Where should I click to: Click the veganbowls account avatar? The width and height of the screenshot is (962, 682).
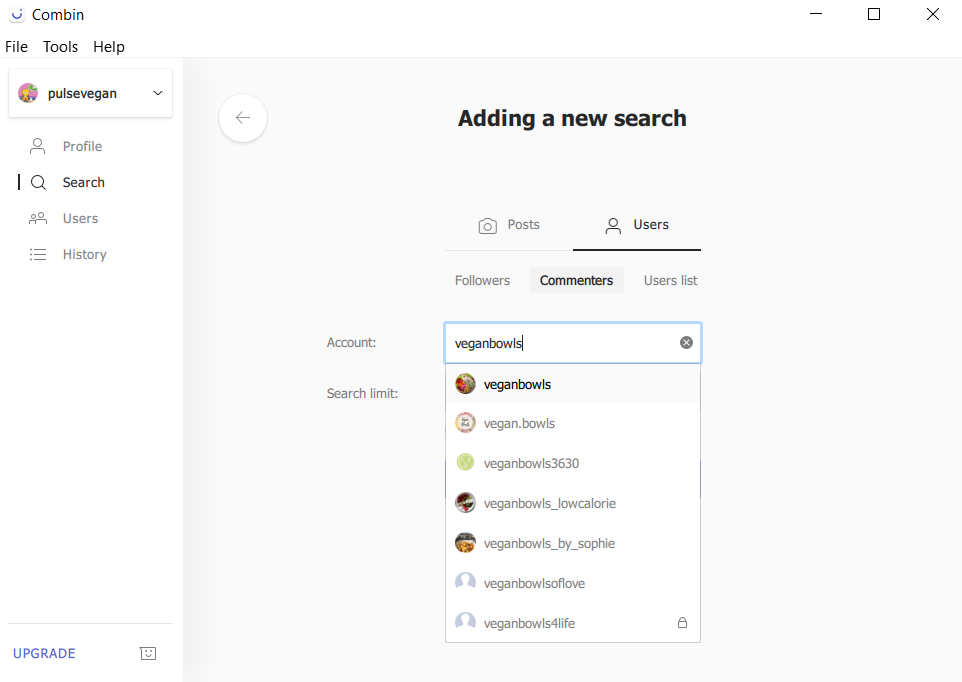(x=465, y=384)
